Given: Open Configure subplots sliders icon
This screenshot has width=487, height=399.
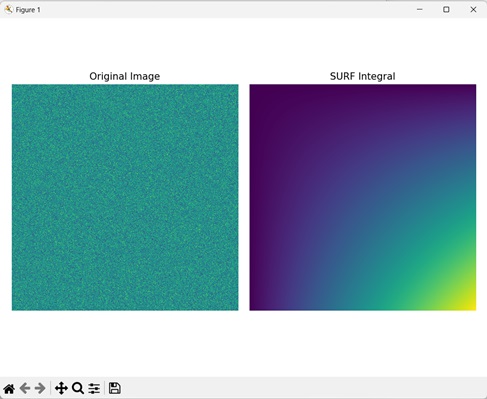Looking at the screenshot, I should pyautogui.click(x=94, y=388).
